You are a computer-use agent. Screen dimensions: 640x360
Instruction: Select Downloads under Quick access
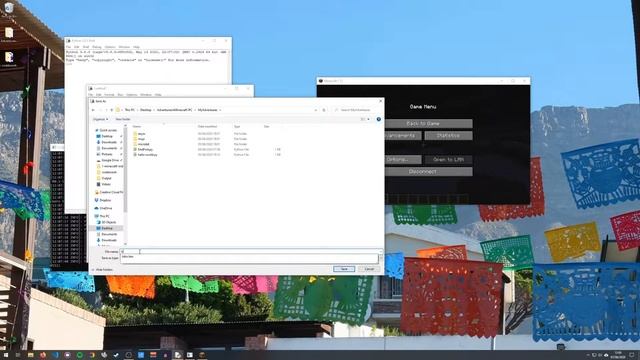(x=109, y=142)
